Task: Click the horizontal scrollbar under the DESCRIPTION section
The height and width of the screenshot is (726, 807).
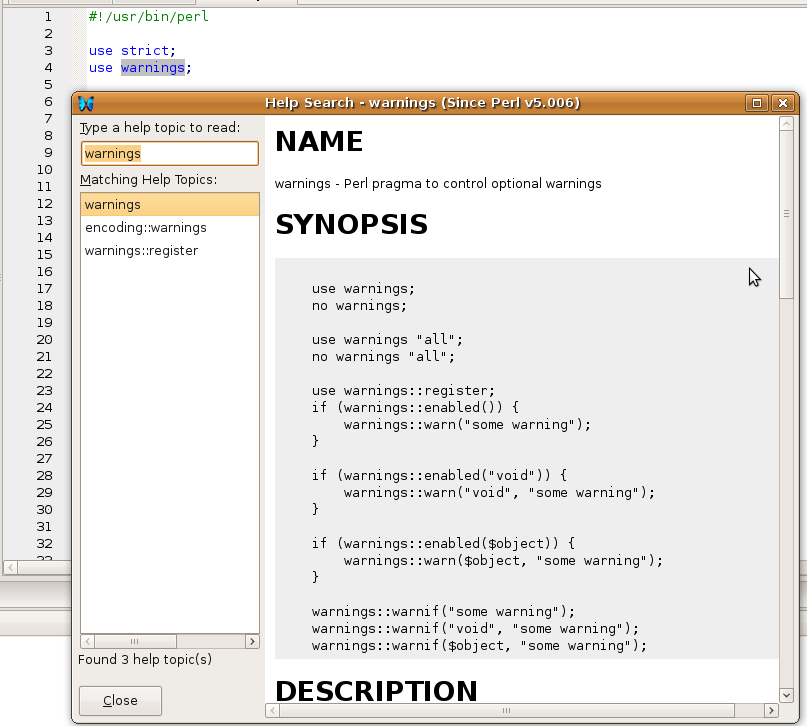Action: pyautogui.click(x=505, y=712)
